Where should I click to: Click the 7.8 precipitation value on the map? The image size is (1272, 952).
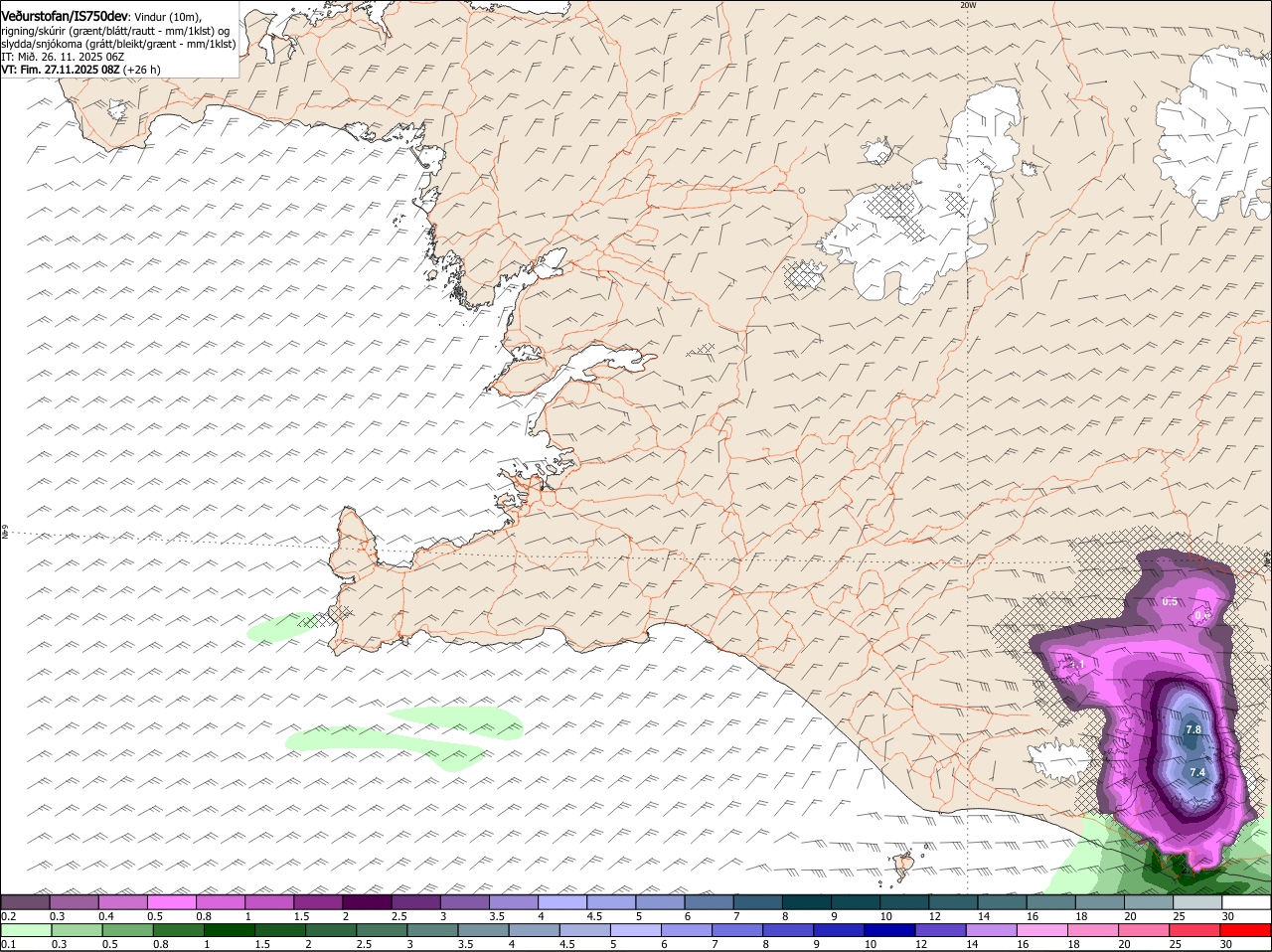point(1193,729)
